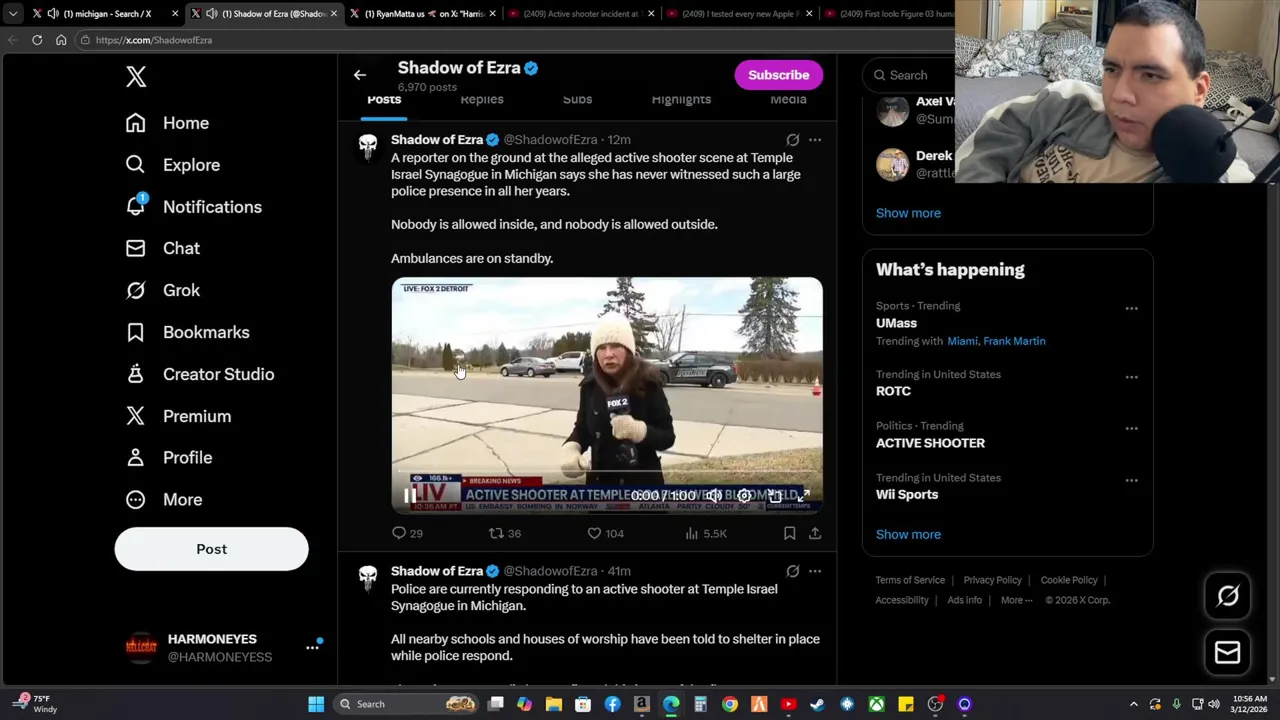Open options for the Wii Sports trend
Screen dimensions: 1280x720
1131,480
